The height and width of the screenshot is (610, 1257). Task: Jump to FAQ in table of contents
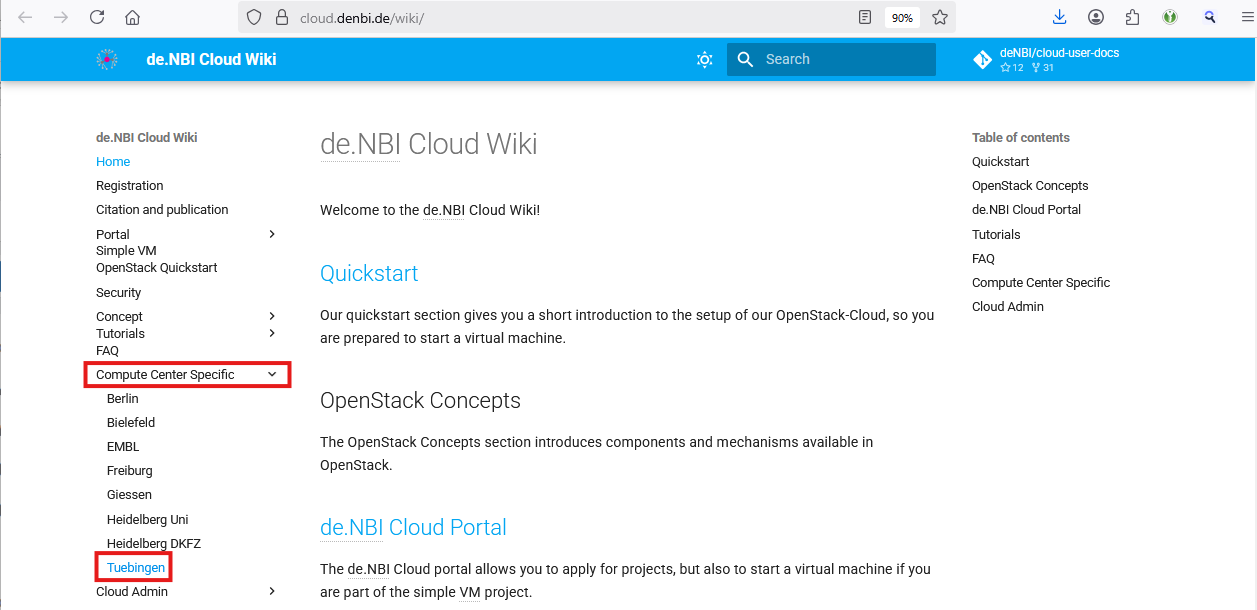(983, 259)
